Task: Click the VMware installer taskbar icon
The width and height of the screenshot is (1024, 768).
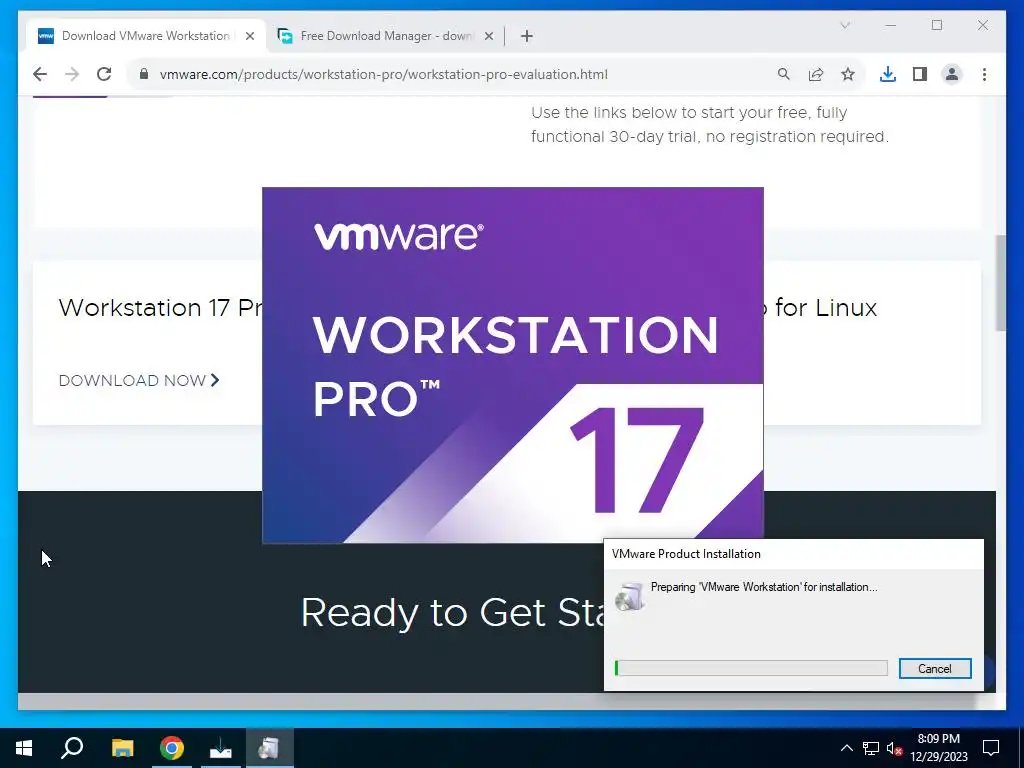Action: point(269,748)
